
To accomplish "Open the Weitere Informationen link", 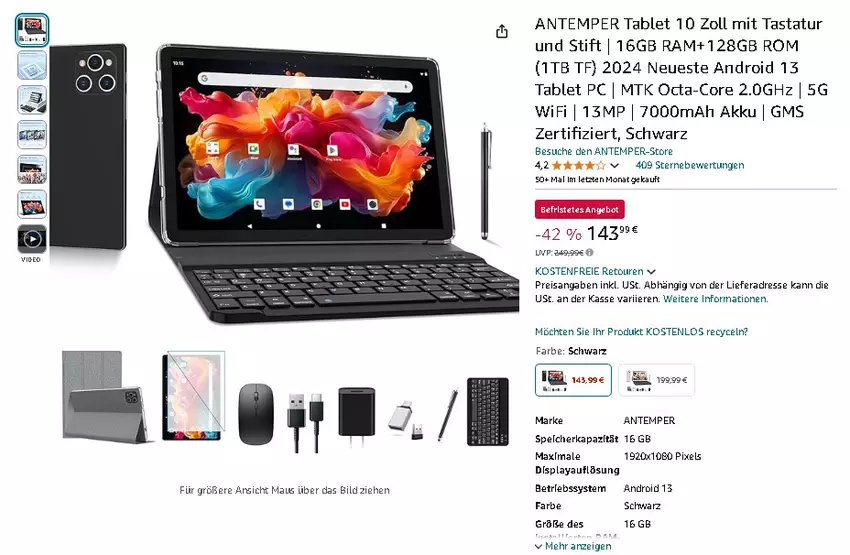I will tap(715, 299).
